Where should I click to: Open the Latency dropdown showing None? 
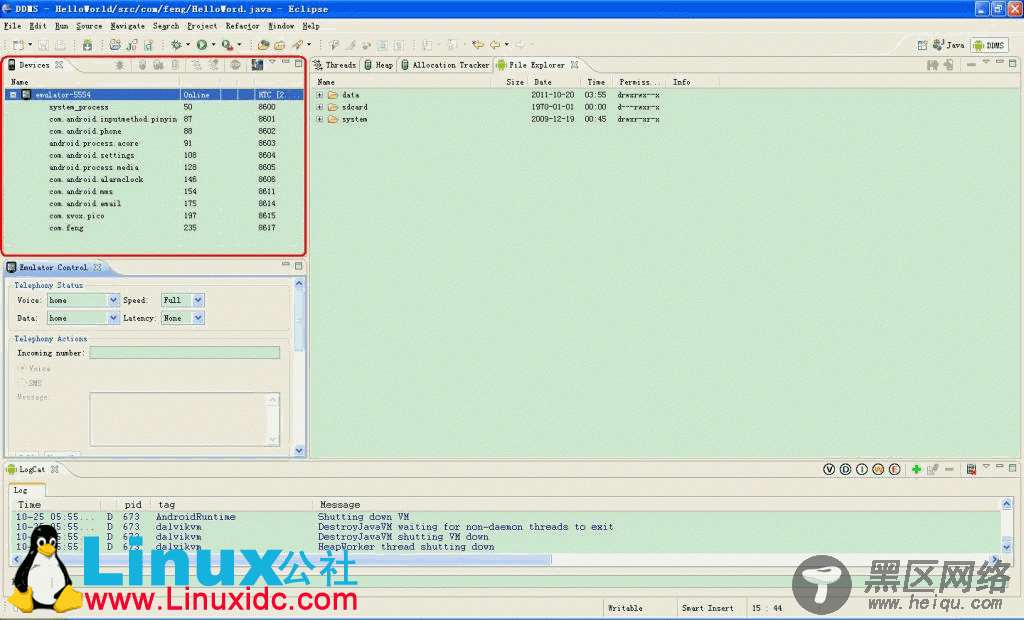pos(198,318)
